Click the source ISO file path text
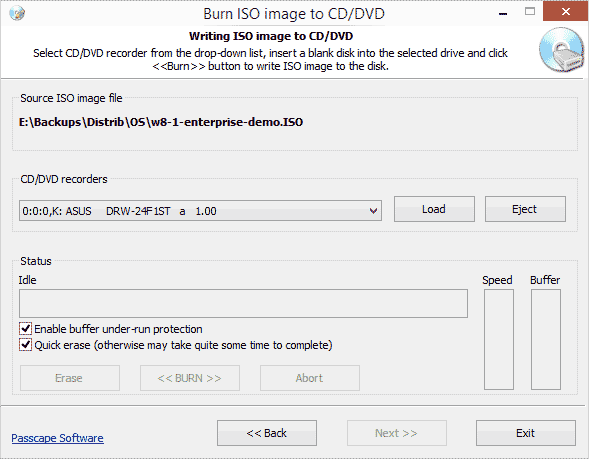The width and height of the screenshot is (589, 459). 161,122
